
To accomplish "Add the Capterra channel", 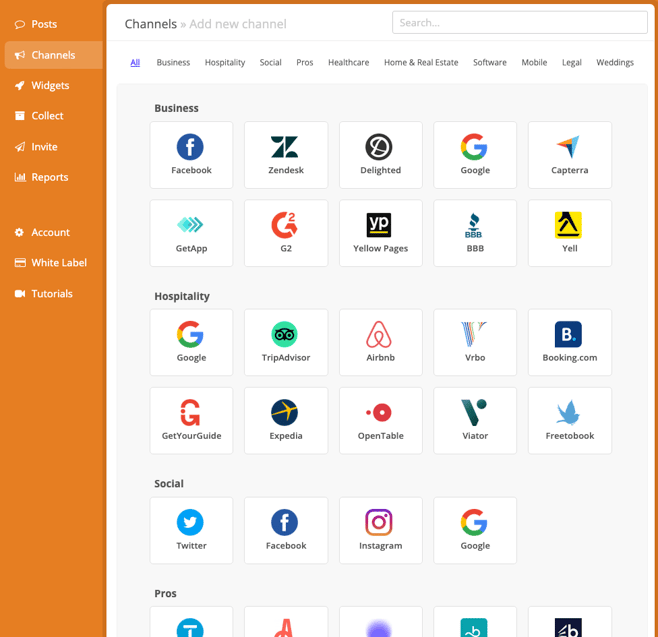I will [x=569, y=155].
